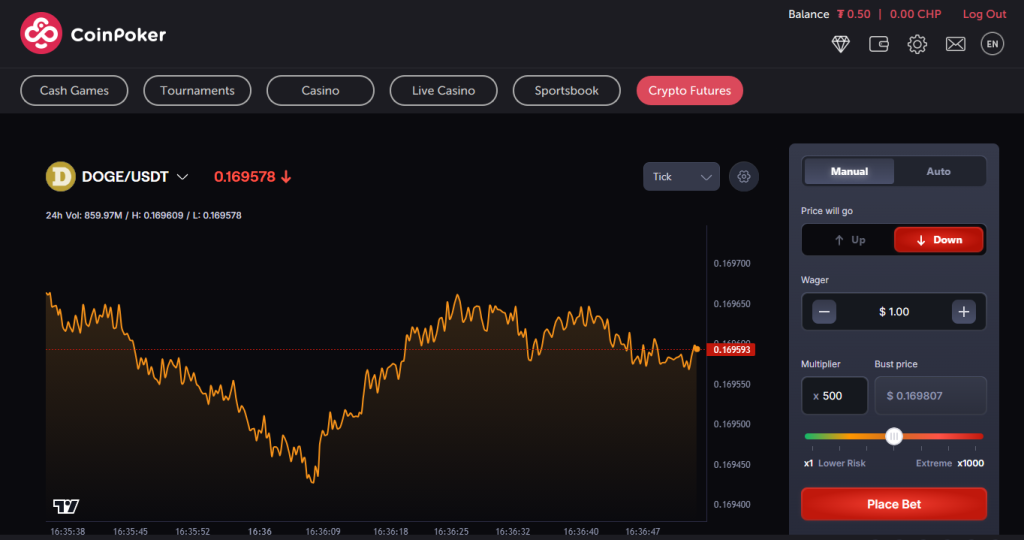The width and height of the screenshot is (1024, 540).
Task: Click the CoinPoker logo icon
Action: pyautogui.click(x=41, y=33)
